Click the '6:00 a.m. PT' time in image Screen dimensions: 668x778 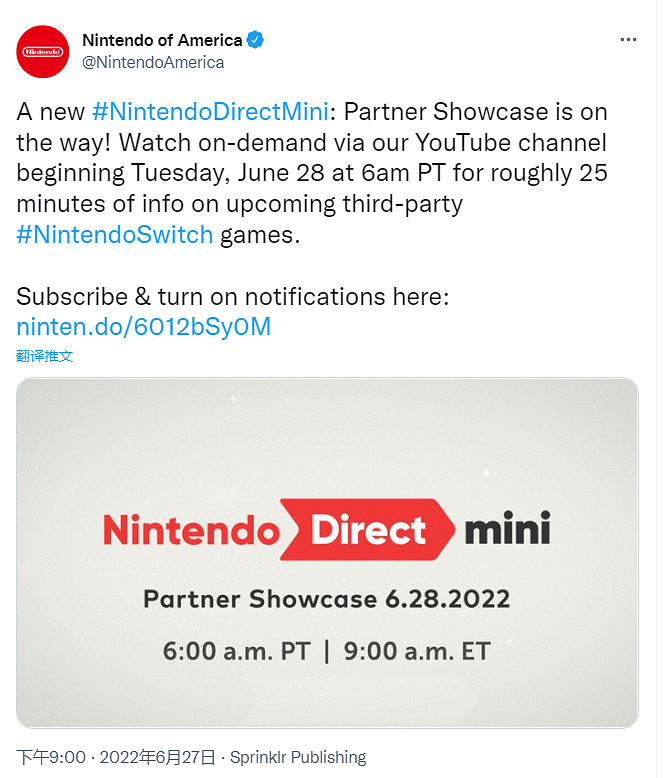236,651
